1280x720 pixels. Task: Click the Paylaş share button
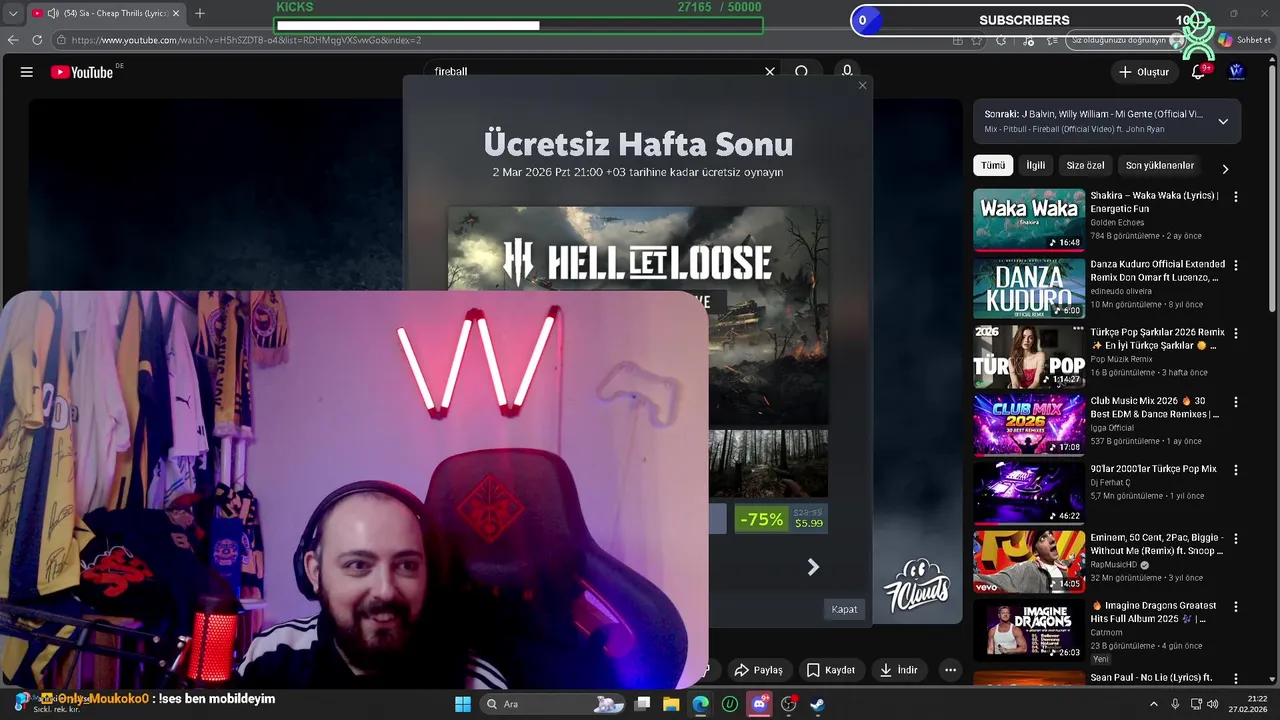(758, 670)
